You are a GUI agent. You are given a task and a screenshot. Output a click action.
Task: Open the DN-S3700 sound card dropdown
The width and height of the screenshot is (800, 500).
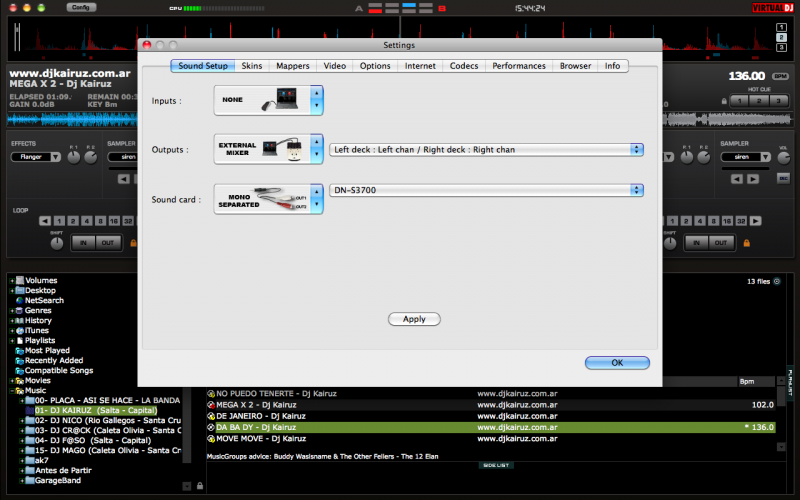pos(486,190)
